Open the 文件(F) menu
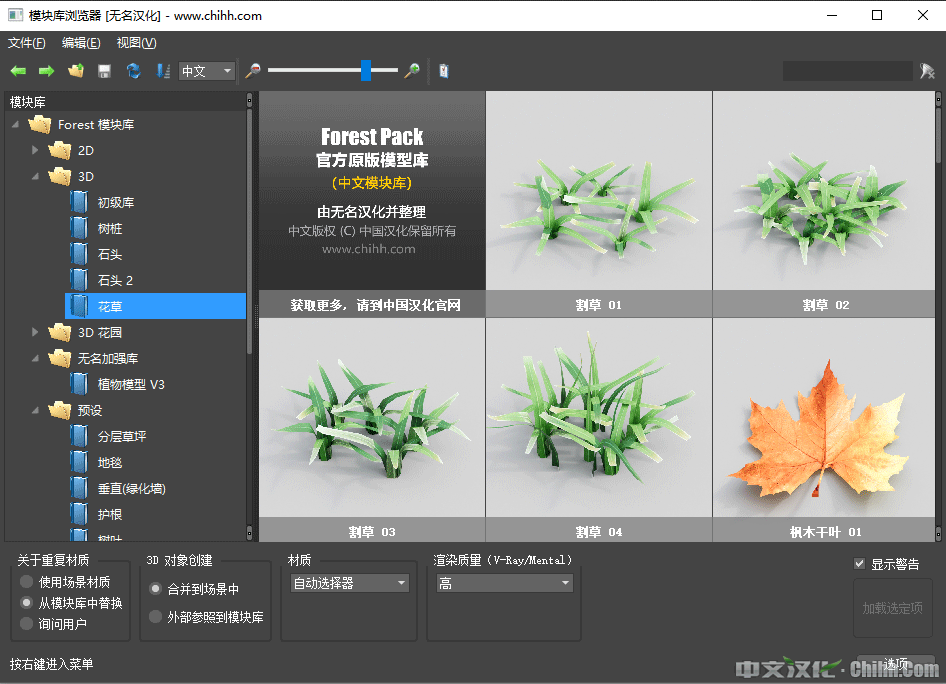This screenshot has width=946, height=684. pos(27,43)
